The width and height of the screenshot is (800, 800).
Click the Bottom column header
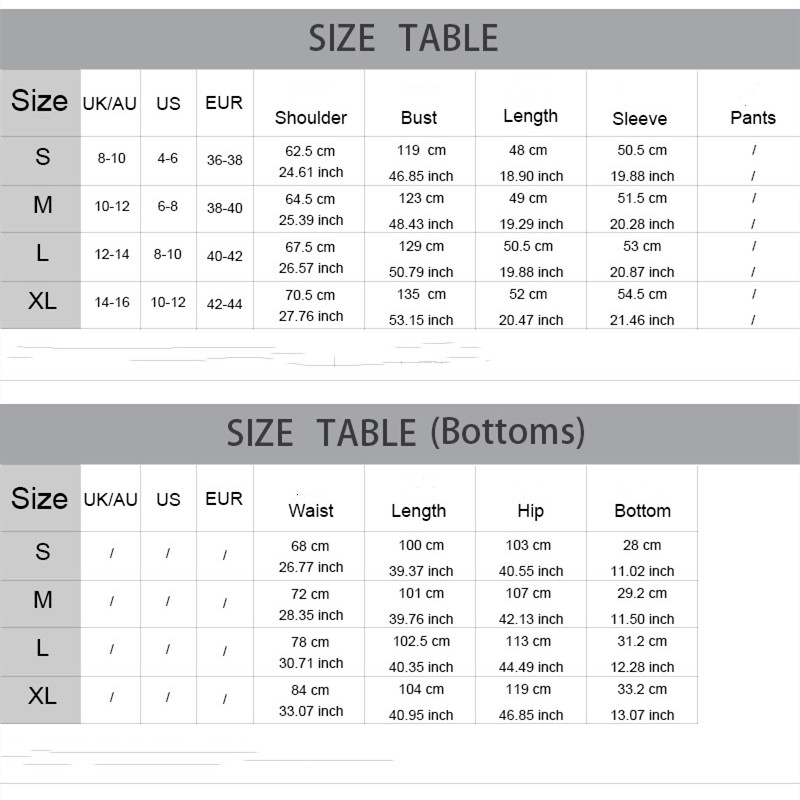coord(642,511)
